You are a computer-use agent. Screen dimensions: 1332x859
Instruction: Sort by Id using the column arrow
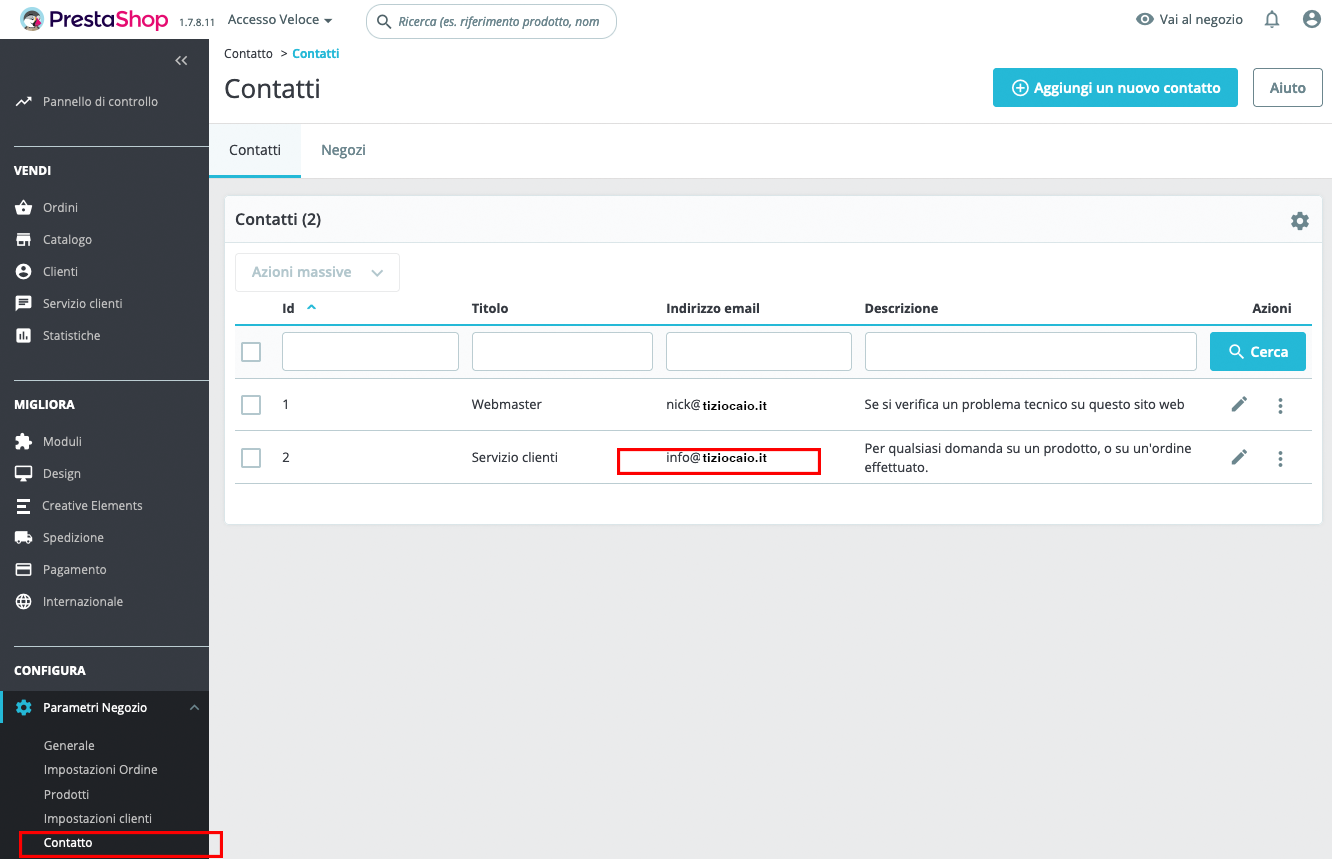(x=311, y=307)
